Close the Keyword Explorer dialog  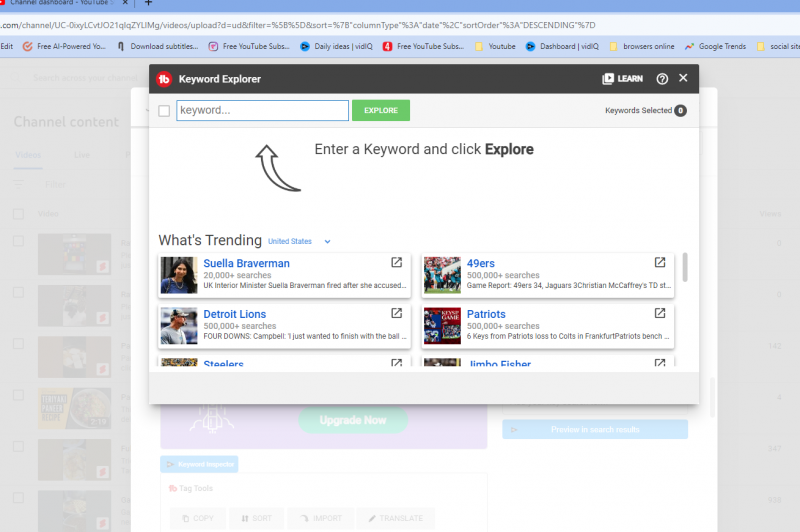coord(683,78)
